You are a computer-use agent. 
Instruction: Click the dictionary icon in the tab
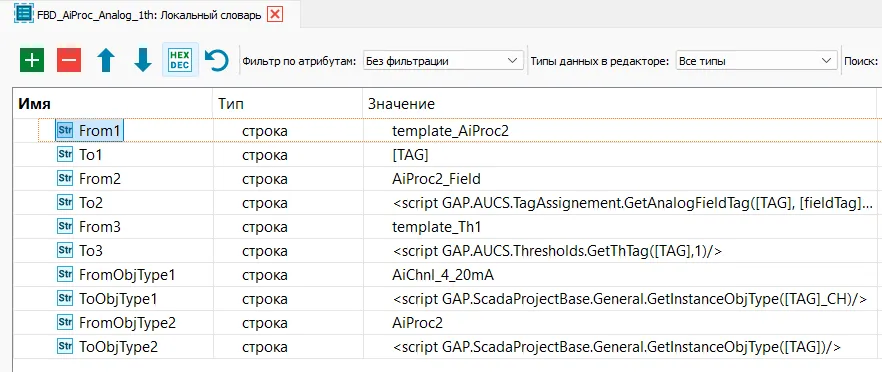(24, 14)
